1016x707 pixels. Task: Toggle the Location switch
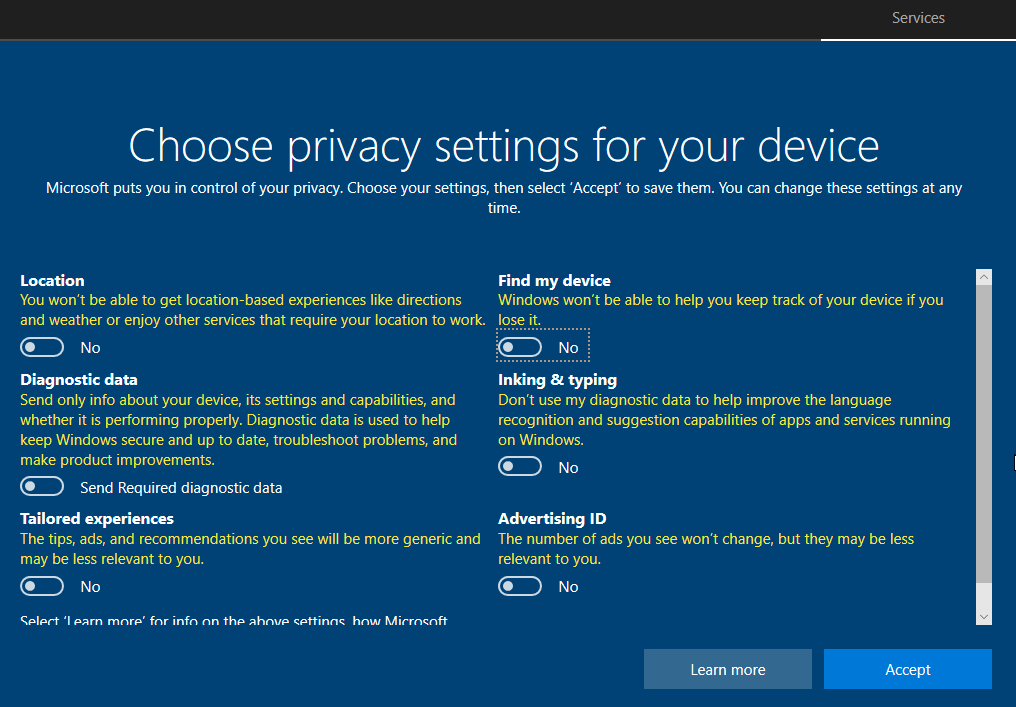(42, 347)
